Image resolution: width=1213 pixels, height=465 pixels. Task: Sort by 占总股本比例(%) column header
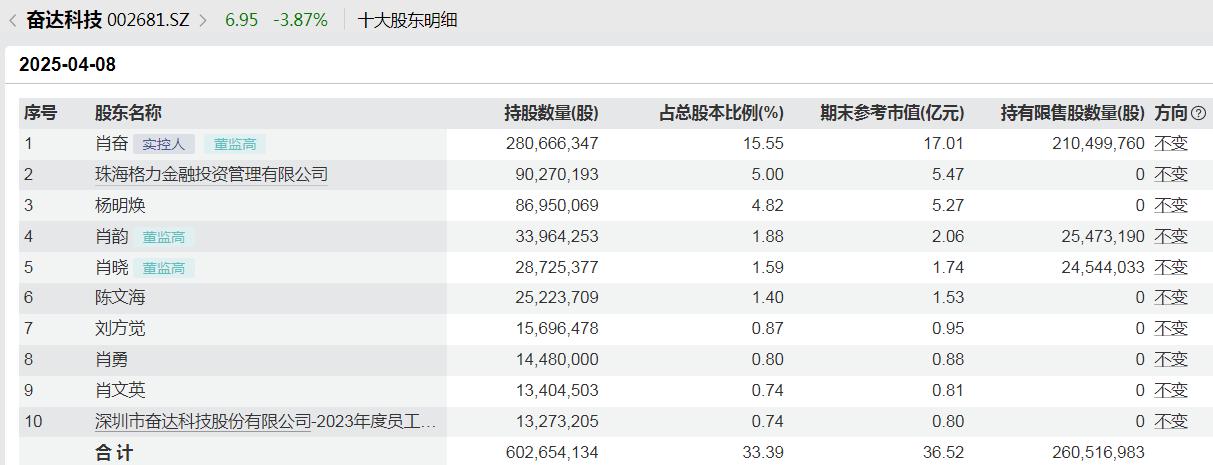(721, 114)
